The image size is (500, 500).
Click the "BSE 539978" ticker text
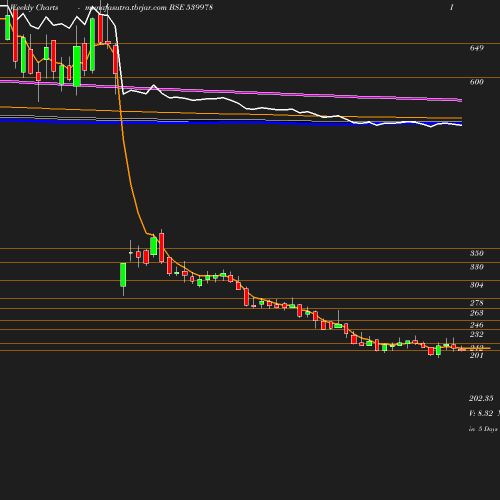tap(191, 7)
